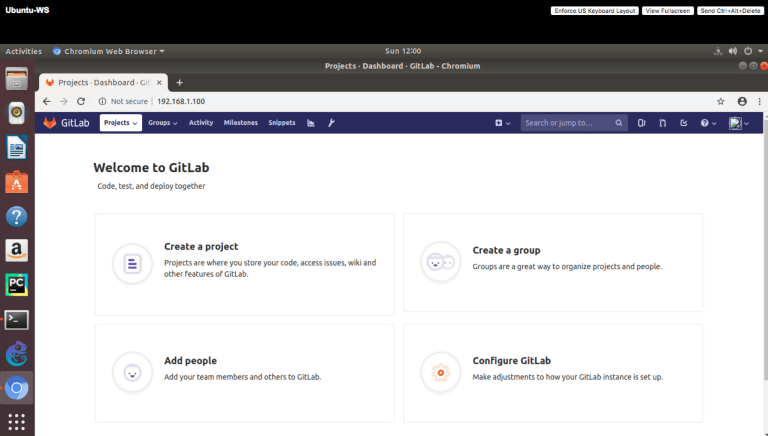Image resolution: width=768 pixels, height=436 pixels.
Task: Go back with the browser back arrow
Action: coord(47,101)
